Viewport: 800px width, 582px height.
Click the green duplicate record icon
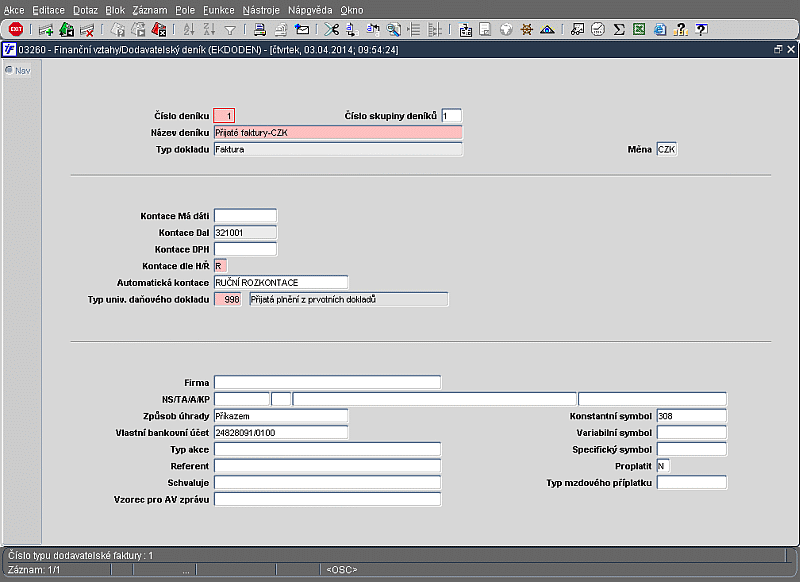[66, 30]
